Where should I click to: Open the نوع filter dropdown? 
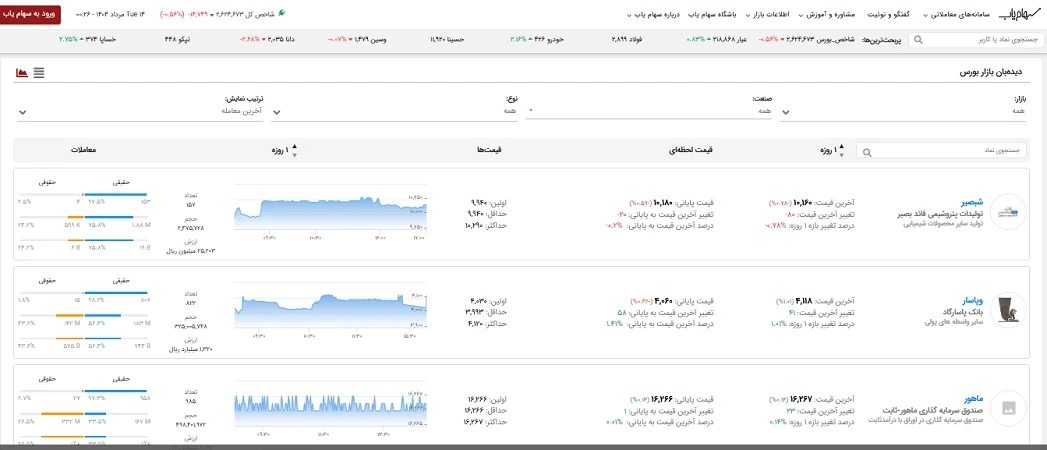click(x=395, y=111)
